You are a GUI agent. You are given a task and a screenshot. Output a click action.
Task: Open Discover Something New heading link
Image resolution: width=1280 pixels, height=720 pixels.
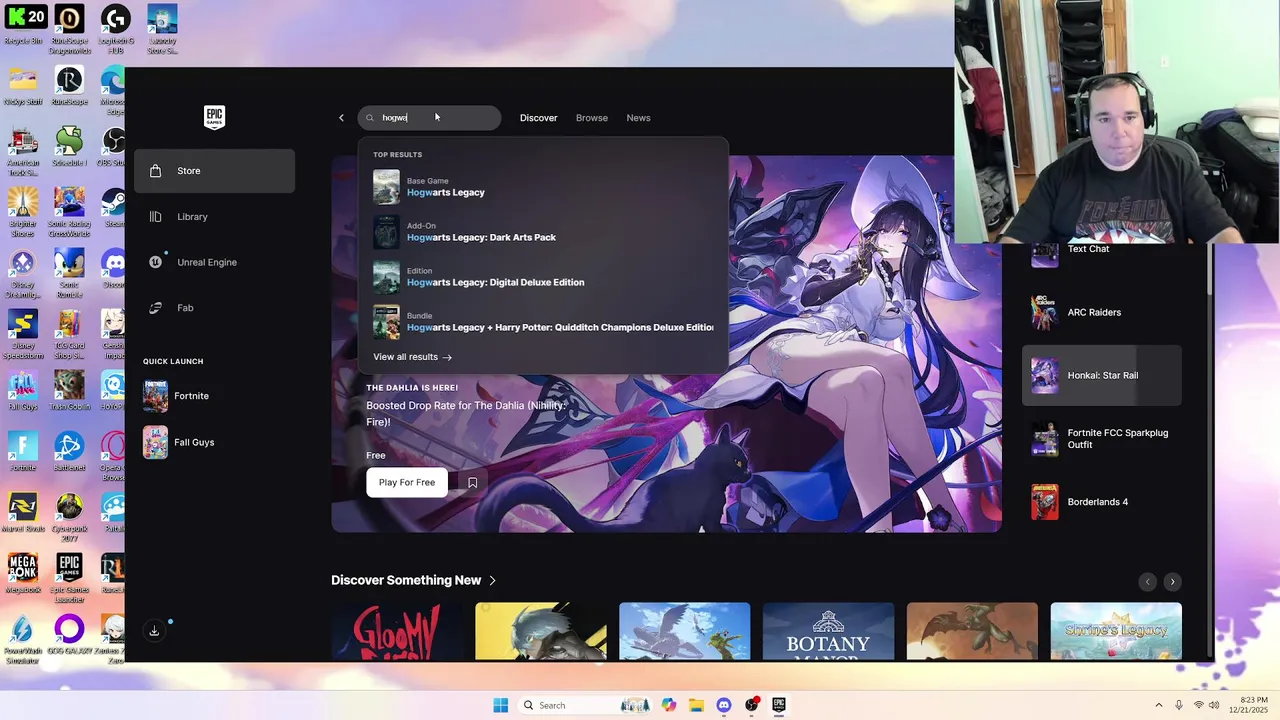click(x=414, y=580)
